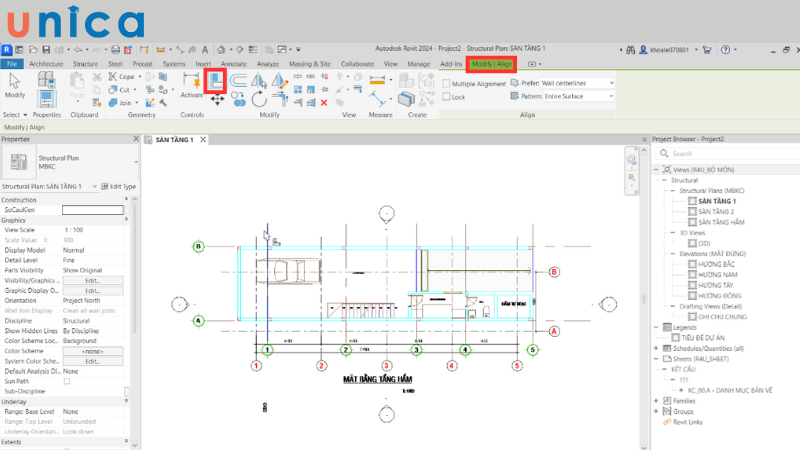Expand the Schedules/Quantities (all) node
This screenshot has width=800, height=450.
[656, 348]
